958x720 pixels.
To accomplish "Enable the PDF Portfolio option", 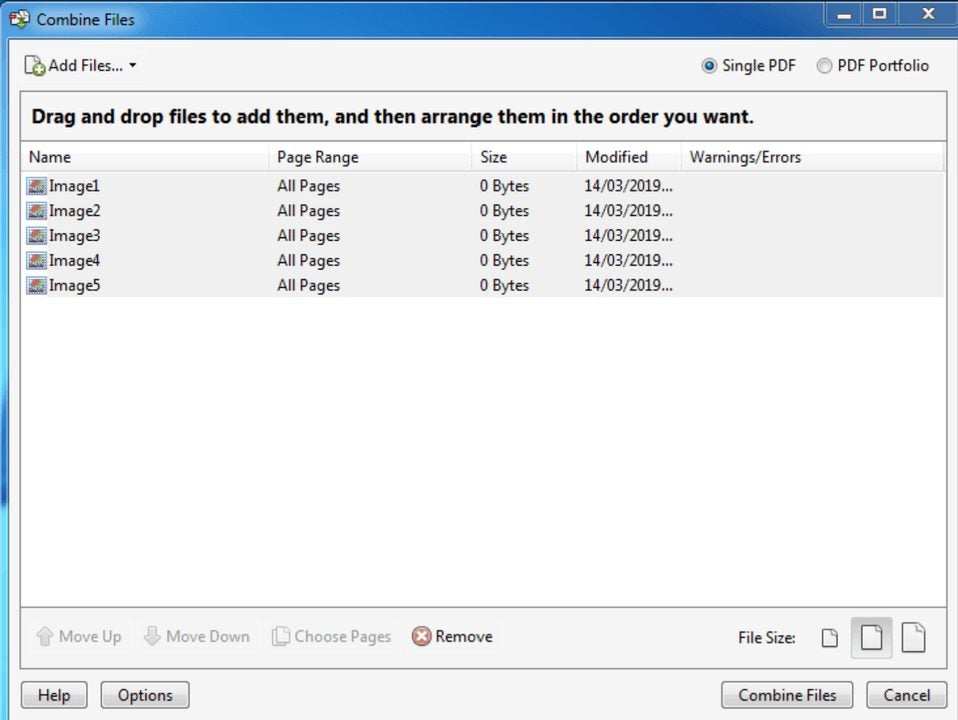I will (x=824, y=65).
